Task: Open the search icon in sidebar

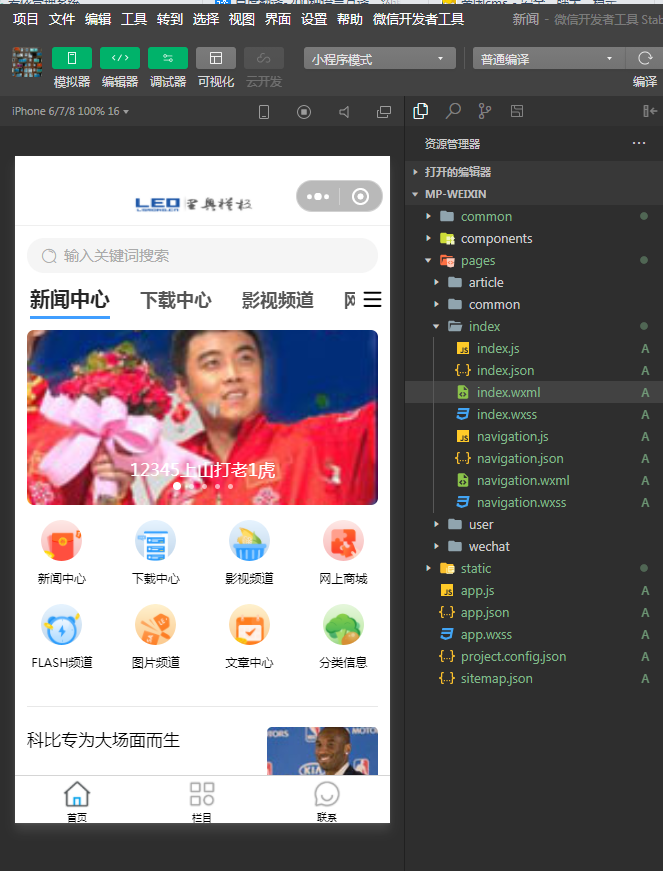Action: pos(453,111)
